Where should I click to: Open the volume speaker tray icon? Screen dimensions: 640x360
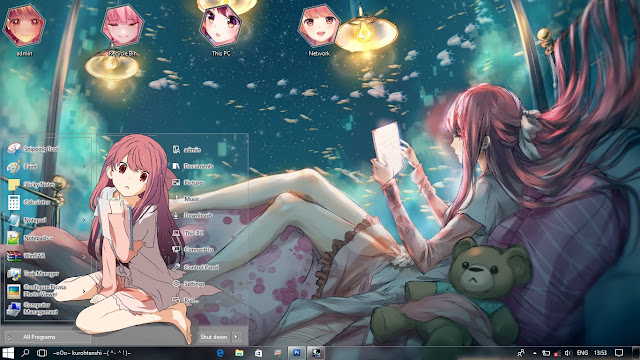point(568,353)
